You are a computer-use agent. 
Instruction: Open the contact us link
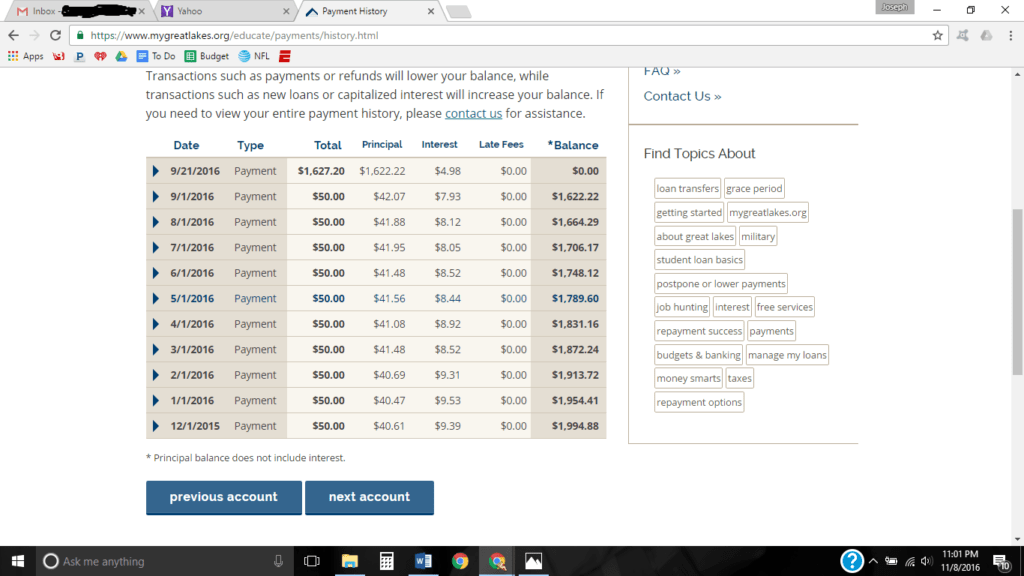[474, 113]
